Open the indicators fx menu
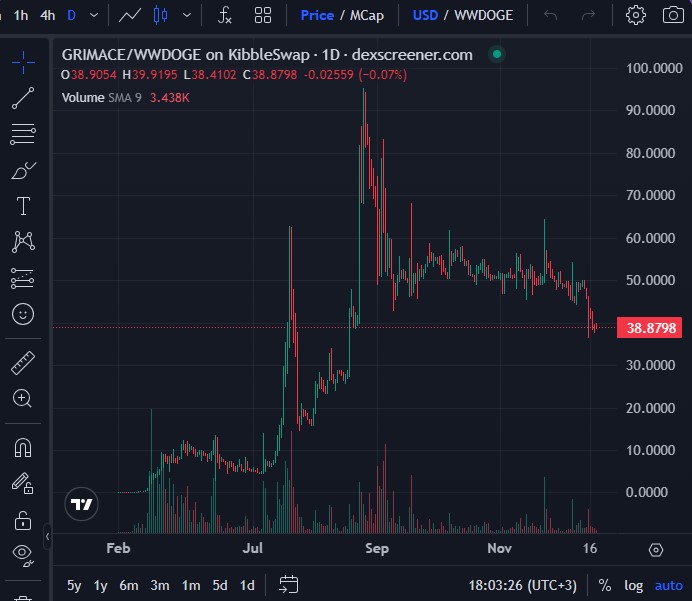The image size is (692, 601). click(225, 15)
